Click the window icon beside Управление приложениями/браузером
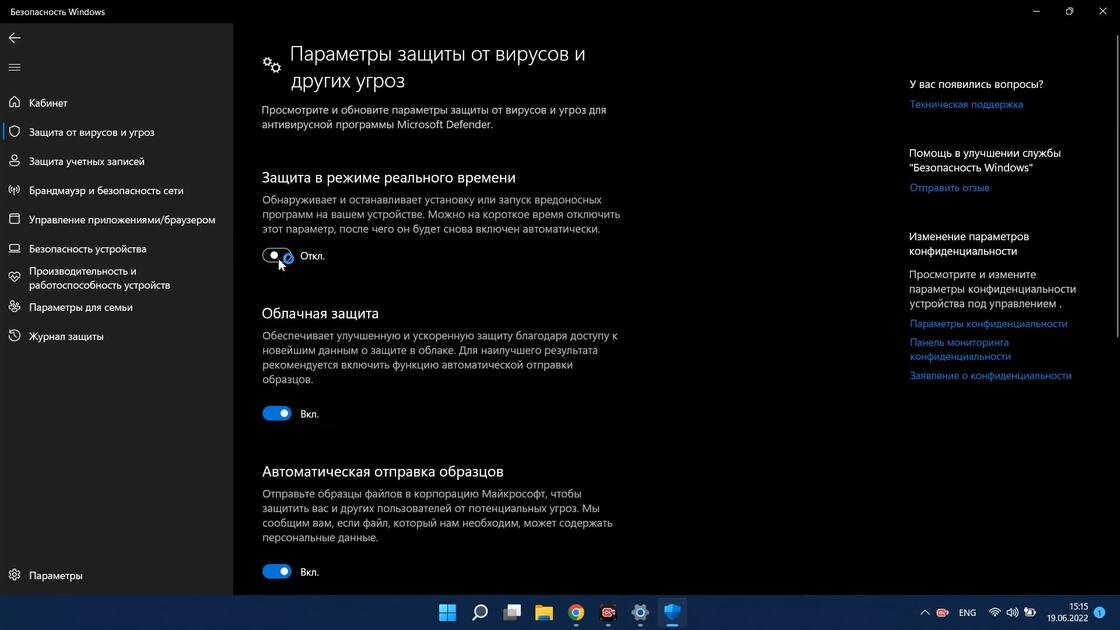 click(14, 219)
